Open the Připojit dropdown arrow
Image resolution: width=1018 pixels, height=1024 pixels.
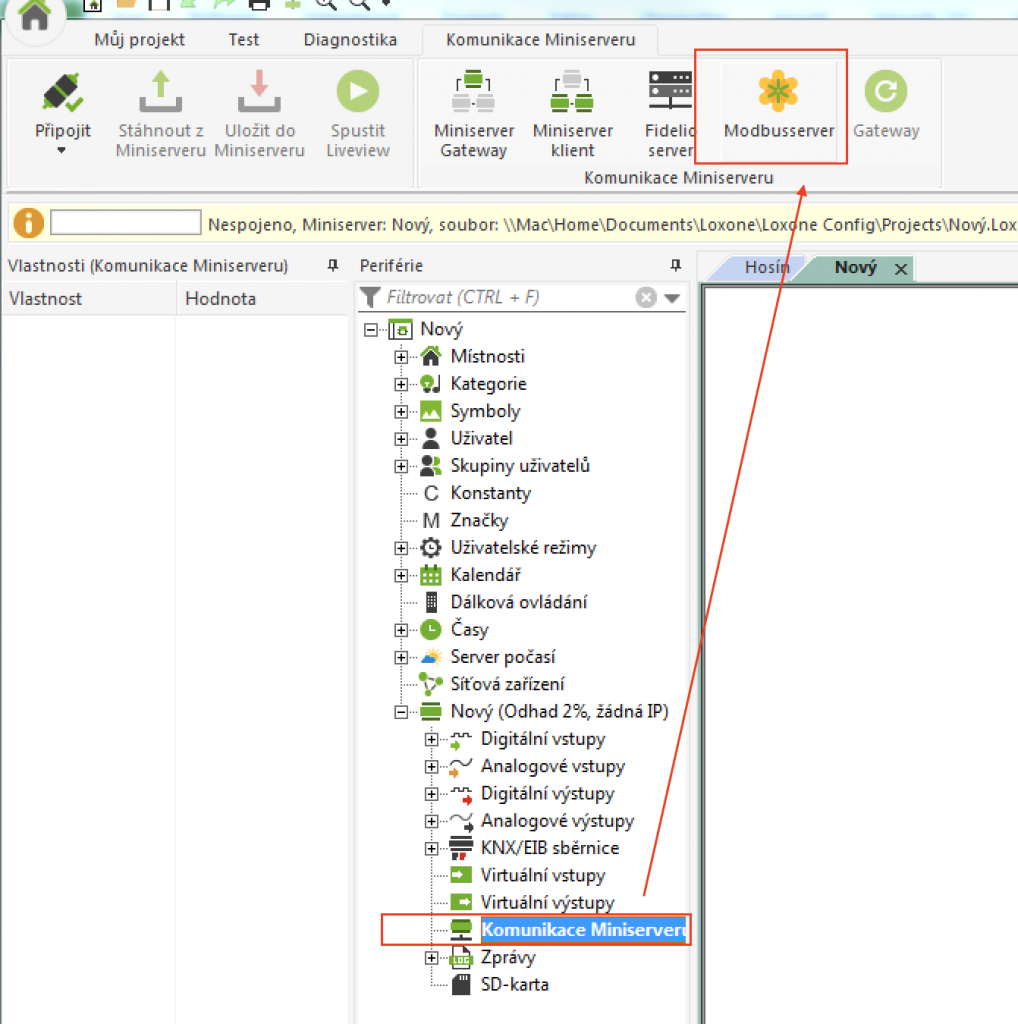pos(62,151)
